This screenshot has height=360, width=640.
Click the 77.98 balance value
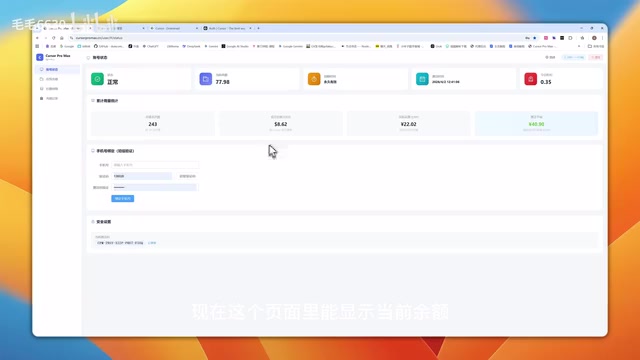click(222, 82)
